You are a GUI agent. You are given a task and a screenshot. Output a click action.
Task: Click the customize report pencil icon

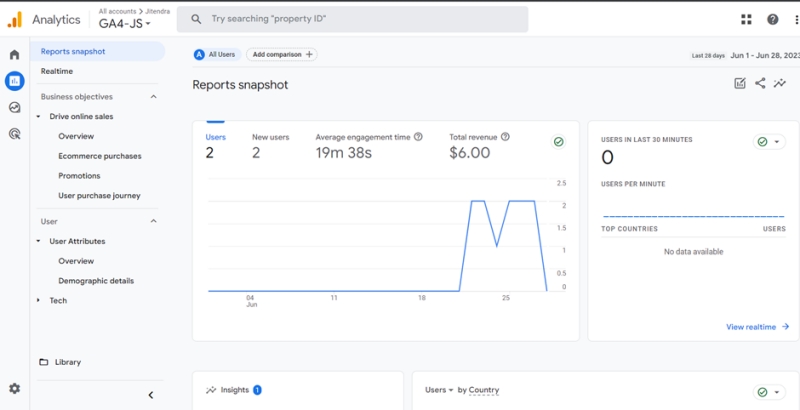[x=740, y=84]
